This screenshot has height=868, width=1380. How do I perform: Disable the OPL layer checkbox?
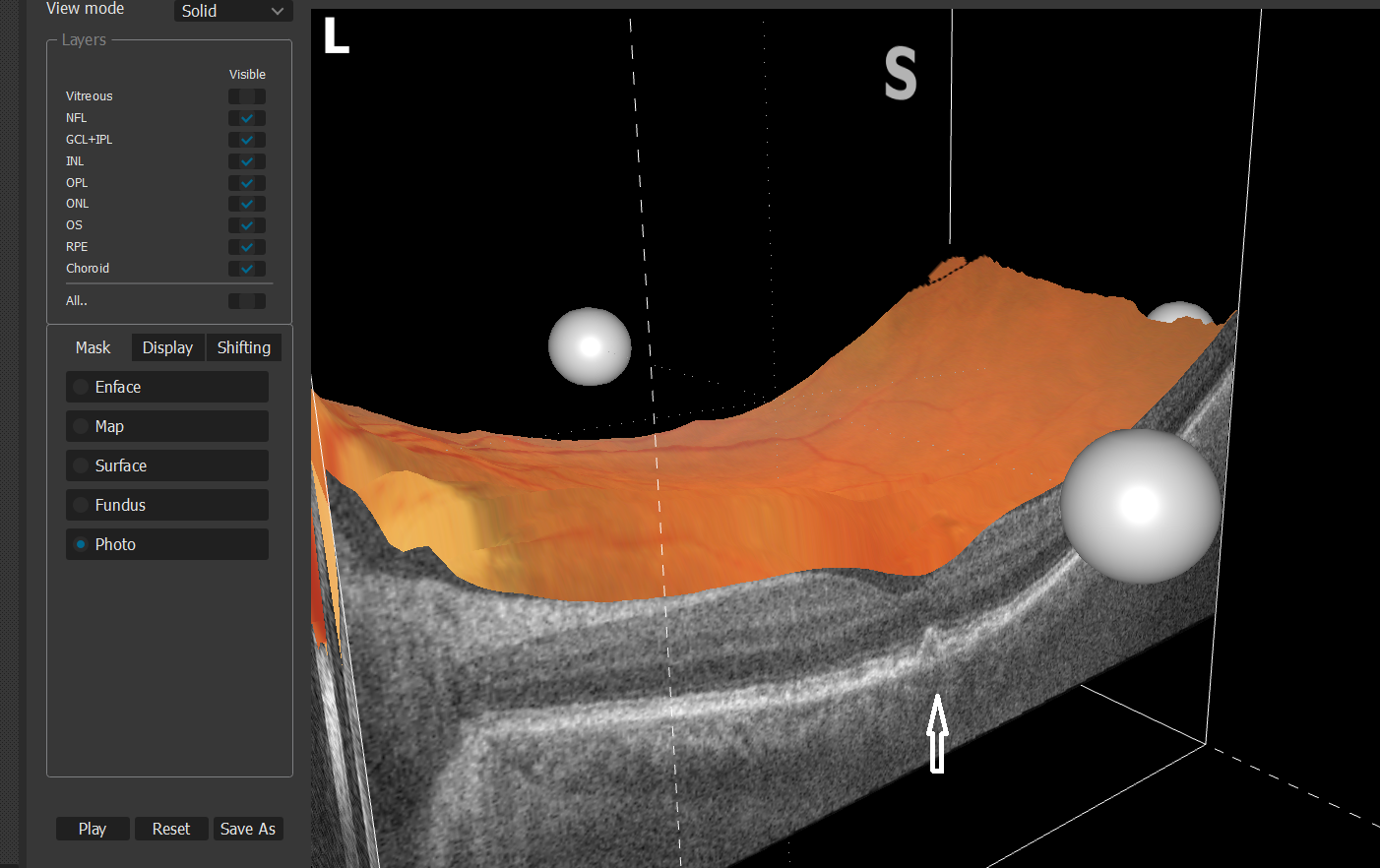(x=247, y=183)
